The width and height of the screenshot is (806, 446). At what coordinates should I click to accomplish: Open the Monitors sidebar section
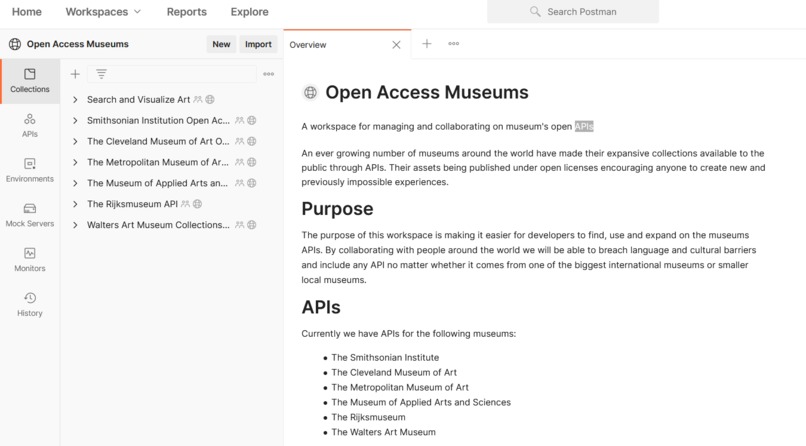point(30,260)
